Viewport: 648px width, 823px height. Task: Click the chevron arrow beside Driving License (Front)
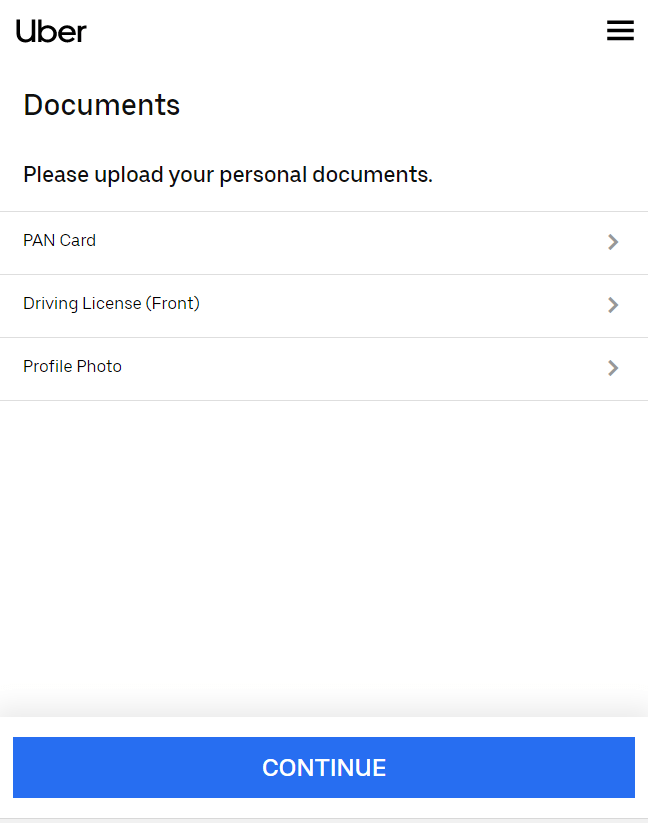[x=613, y=305]
